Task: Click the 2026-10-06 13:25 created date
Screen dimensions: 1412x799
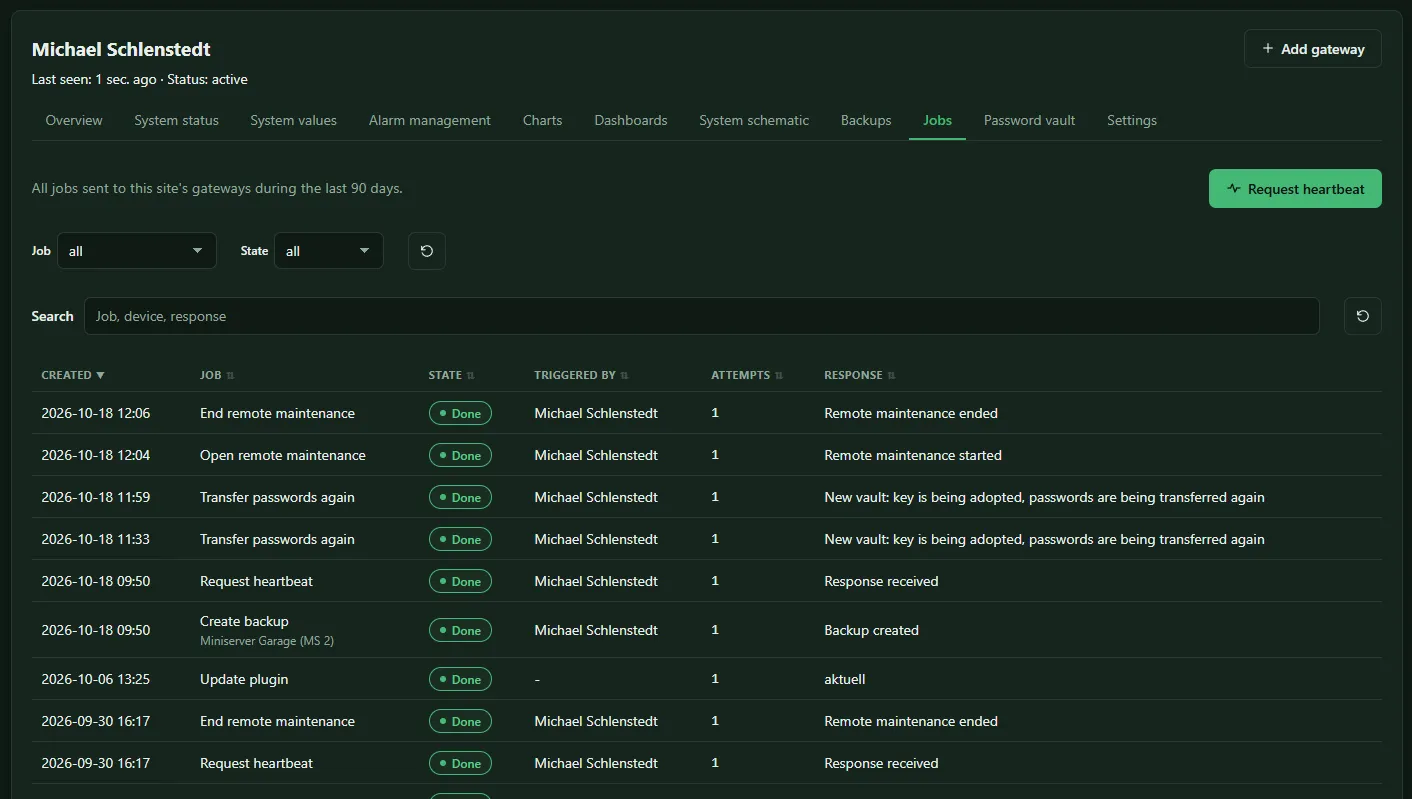Action: (96, 679)
